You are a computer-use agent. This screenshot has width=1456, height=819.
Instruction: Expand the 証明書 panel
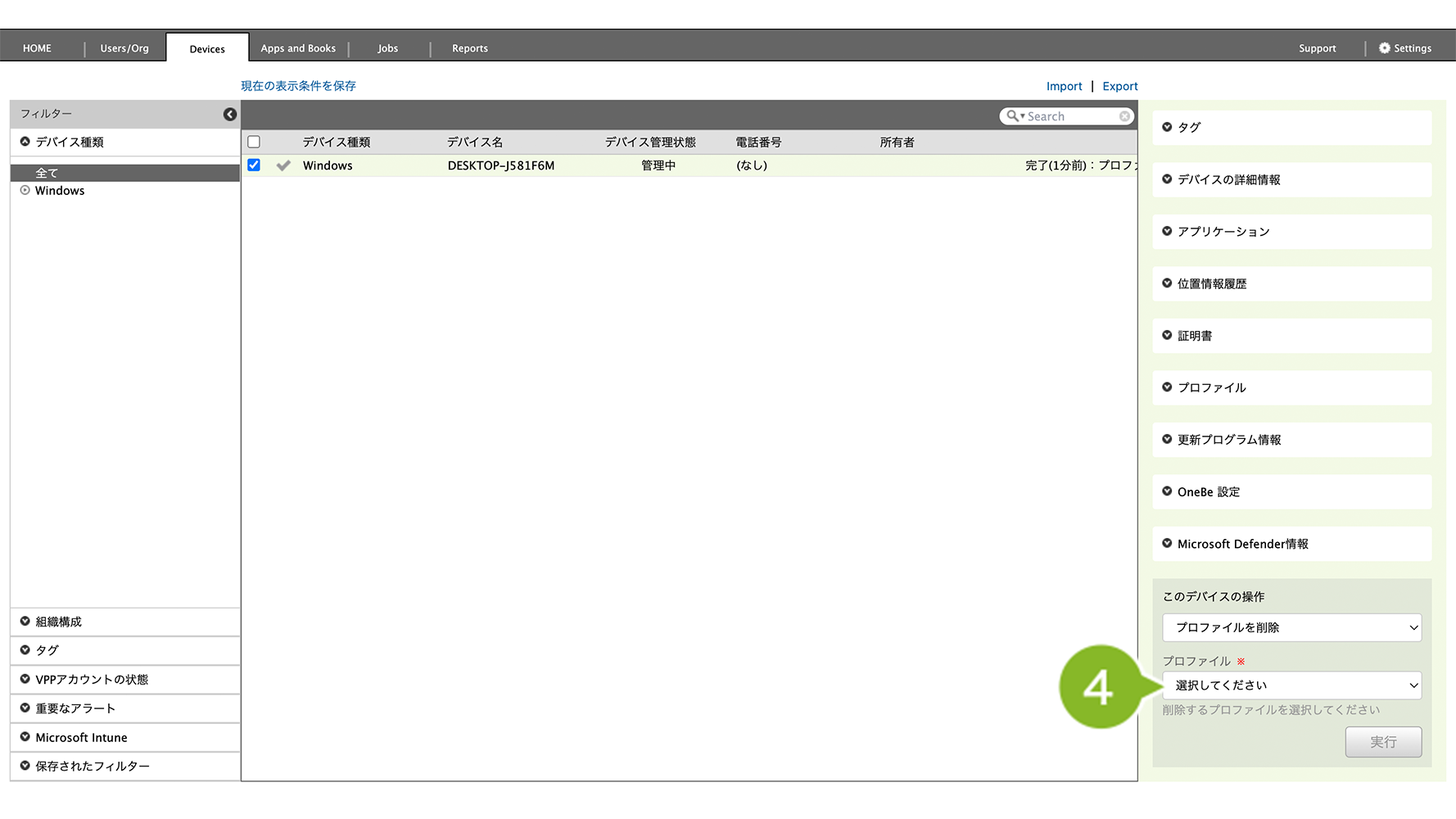[1291, 336]
